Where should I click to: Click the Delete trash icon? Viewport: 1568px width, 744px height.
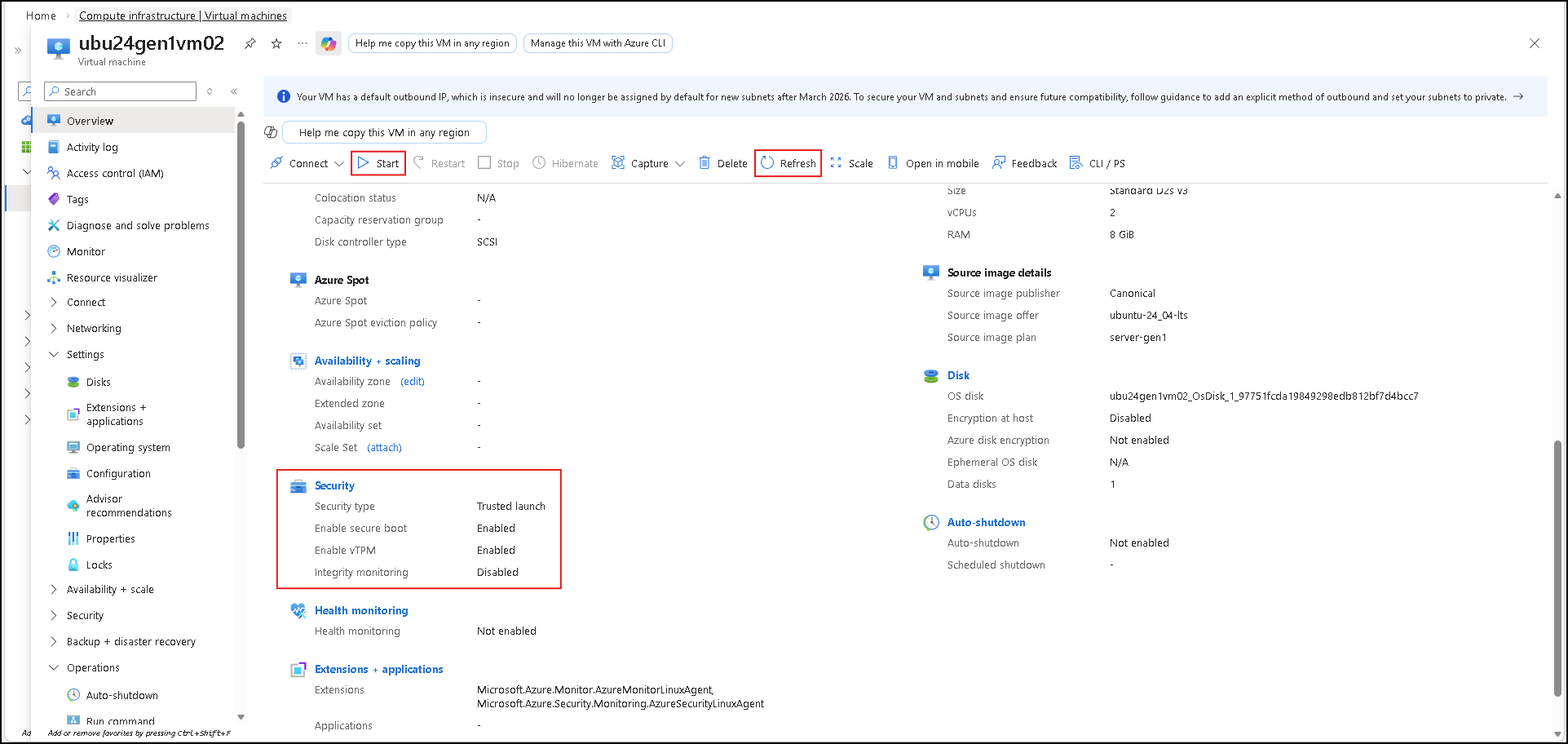pyautogui.click(x=704, y=163)
